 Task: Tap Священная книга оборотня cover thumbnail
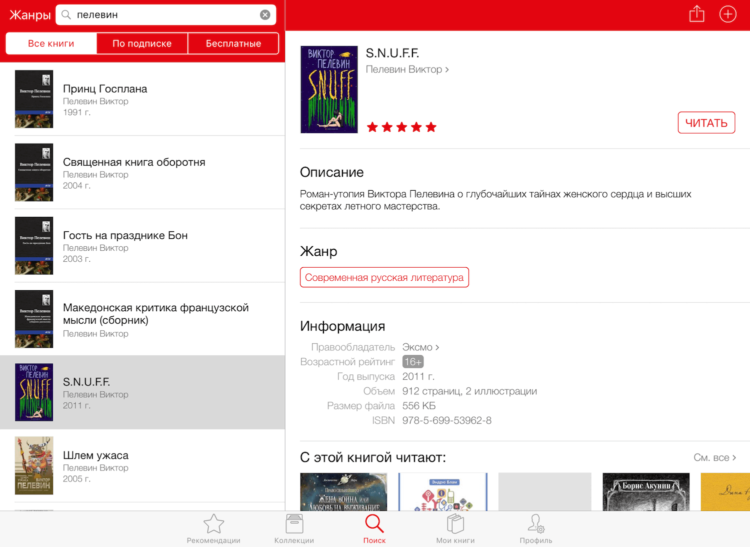[x=34, y=172]
